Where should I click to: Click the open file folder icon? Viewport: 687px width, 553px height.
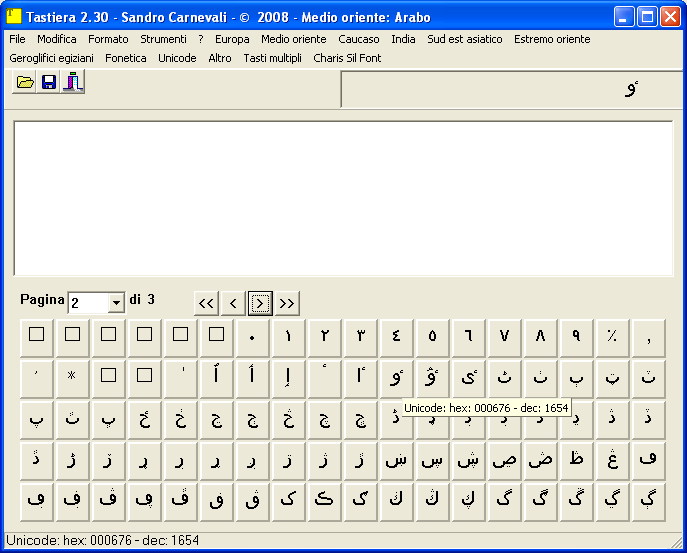coord(25,82)
